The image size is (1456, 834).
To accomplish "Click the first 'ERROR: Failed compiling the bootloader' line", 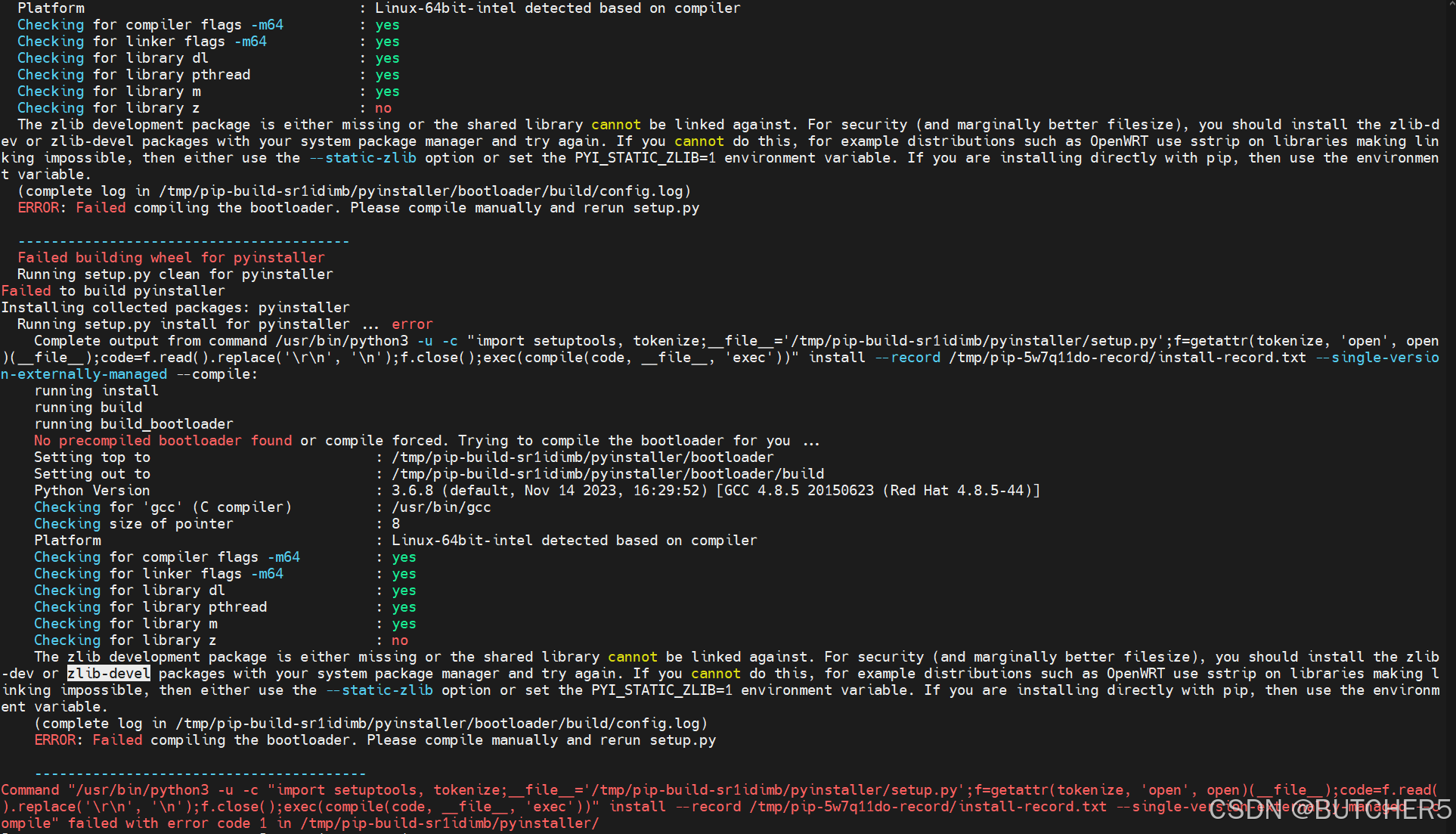I will coord(358,208).
